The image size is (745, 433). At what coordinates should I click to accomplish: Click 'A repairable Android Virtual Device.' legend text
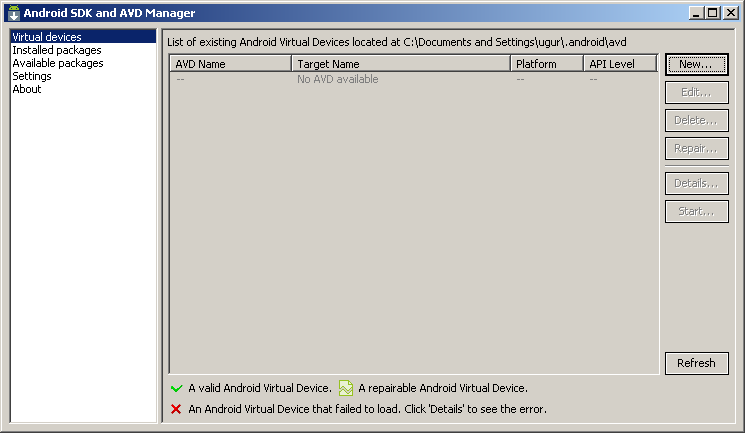point(443,388)
